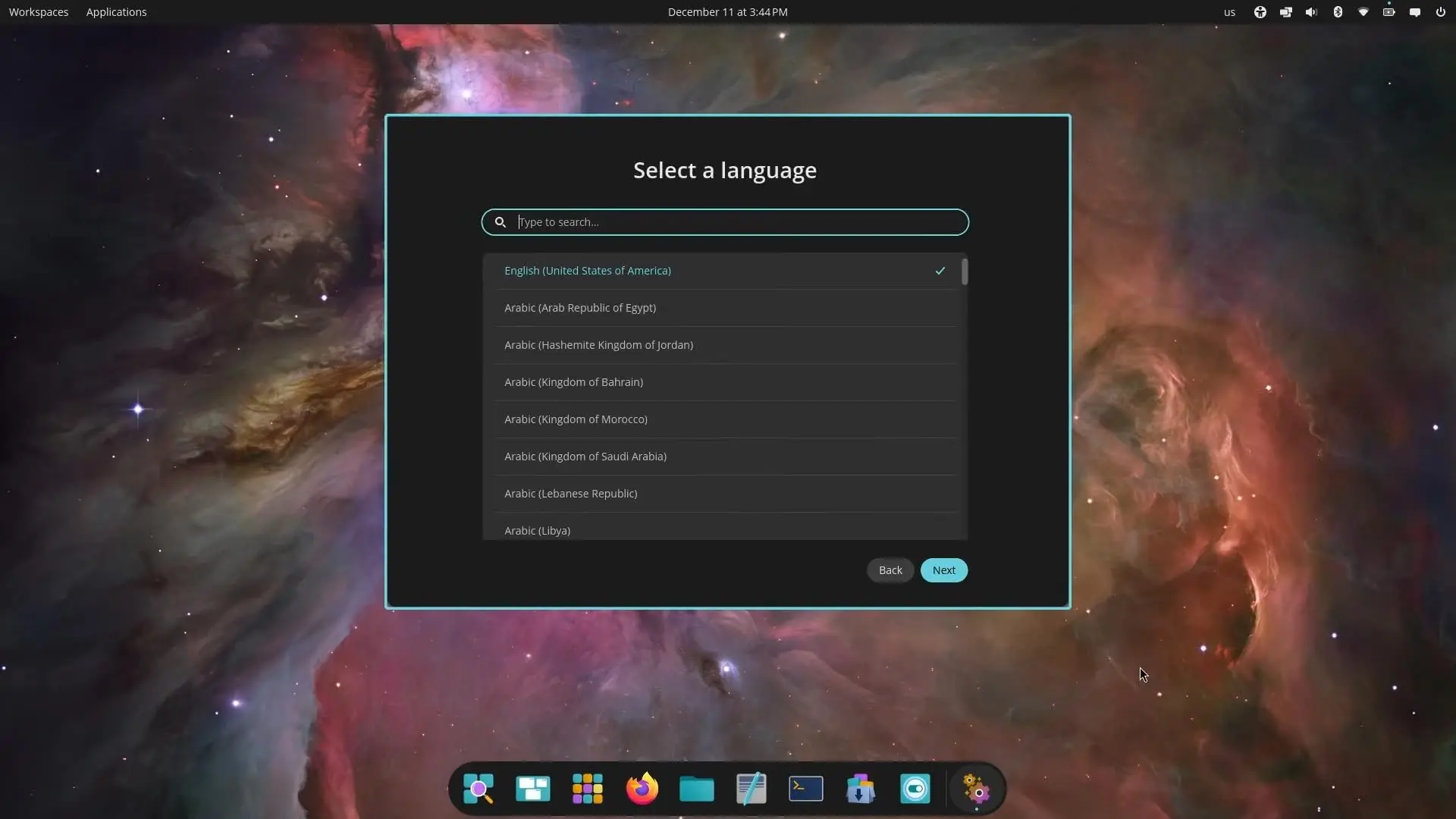
Task: Open the app store icon in dock
Action: tap(861, 789)
